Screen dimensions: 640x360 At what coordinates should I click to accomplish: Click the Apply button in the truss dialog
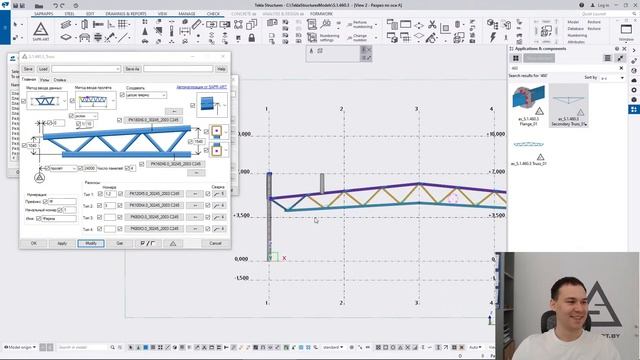pyautogui.click(x=62, y=244)
